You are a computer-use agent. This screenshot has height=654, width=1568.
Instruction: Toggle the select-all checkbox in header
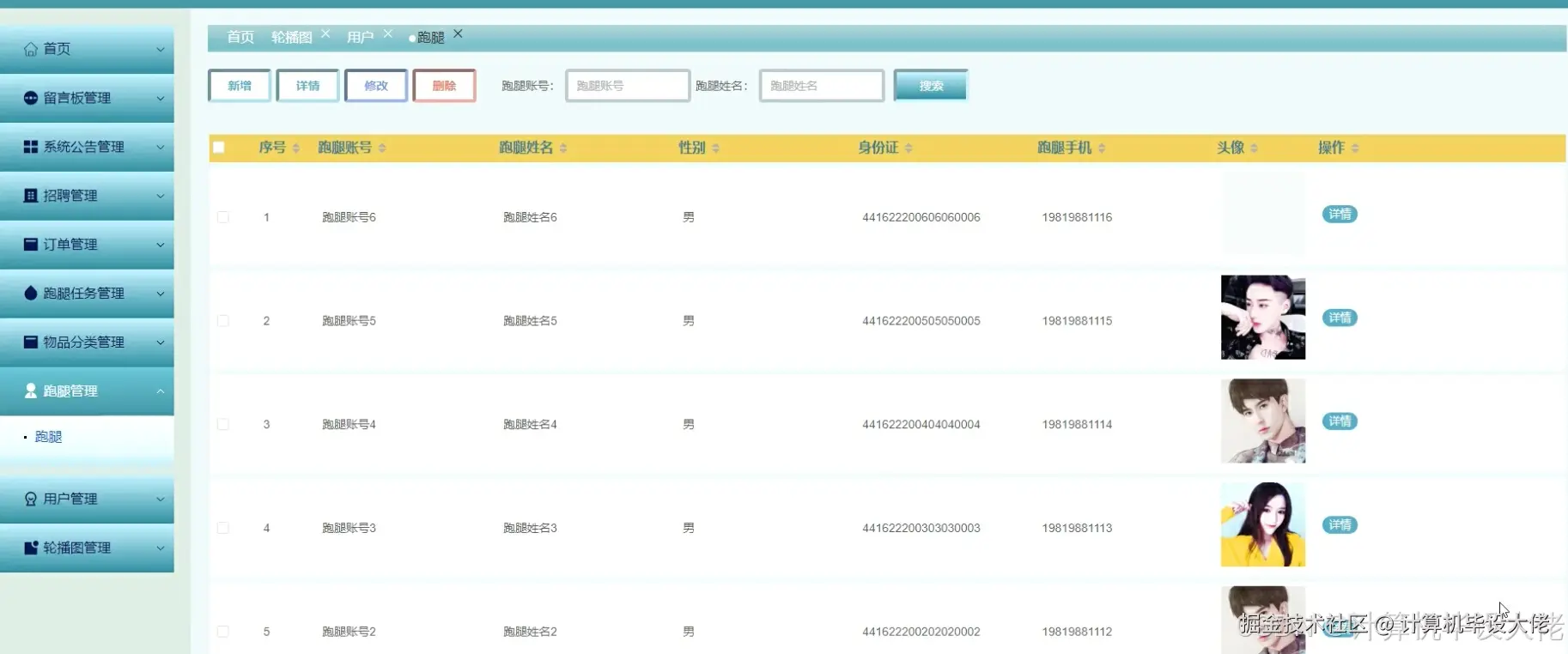pos(219,148)
